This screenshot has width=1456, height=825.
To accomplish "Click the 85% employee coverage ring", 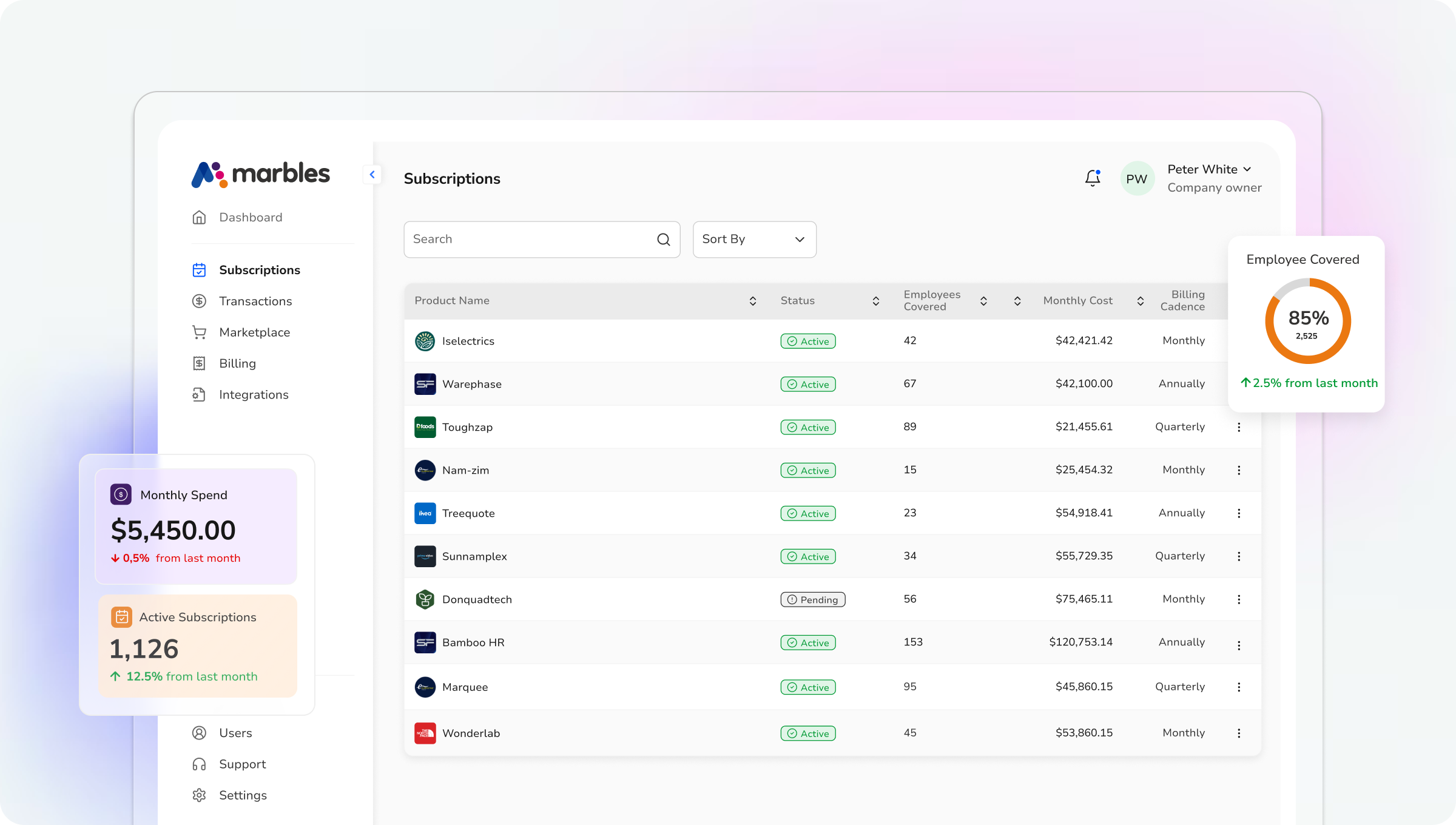I will [x=1308, y=321].
